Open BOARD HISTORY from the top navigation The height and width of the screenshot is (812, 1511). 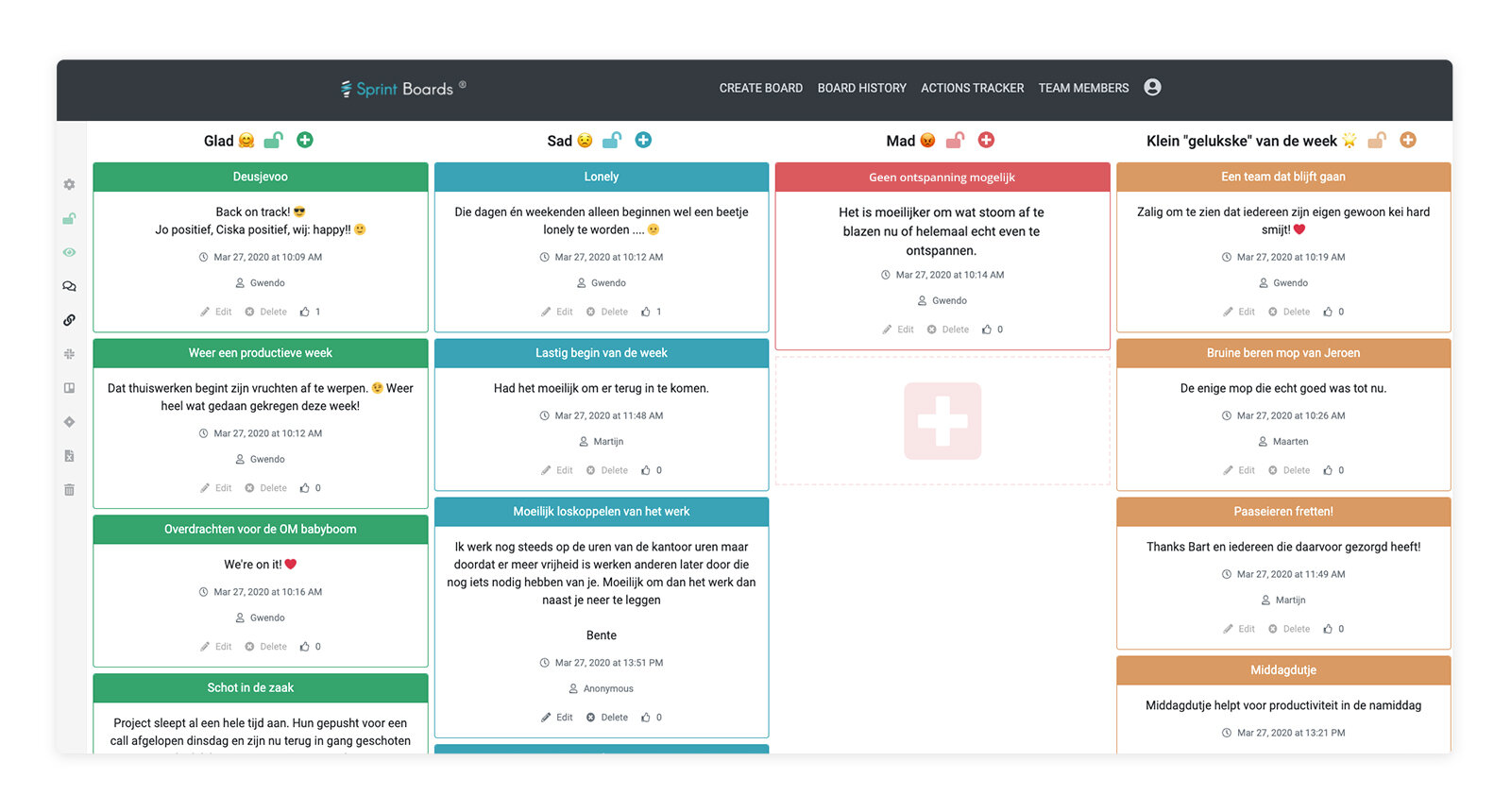861,88
